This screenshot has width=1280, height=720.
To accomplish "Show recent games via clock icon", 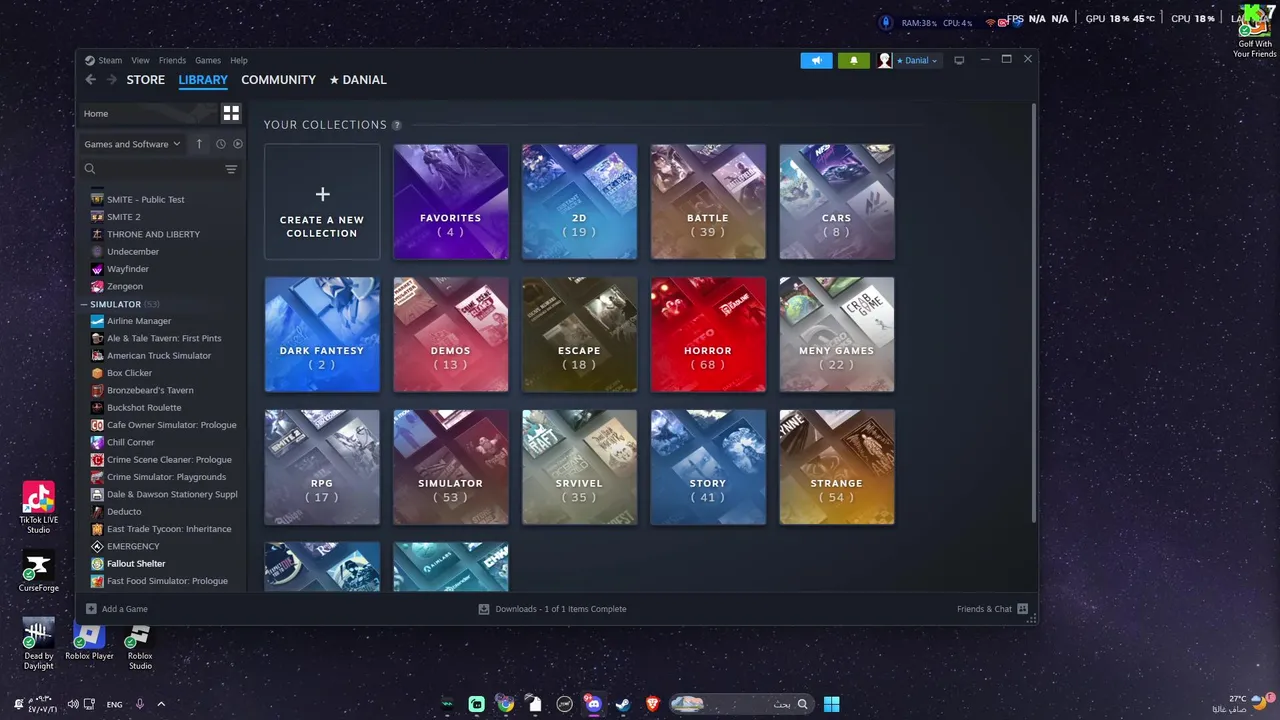I will pyautogui.click(x=221, y=144).
